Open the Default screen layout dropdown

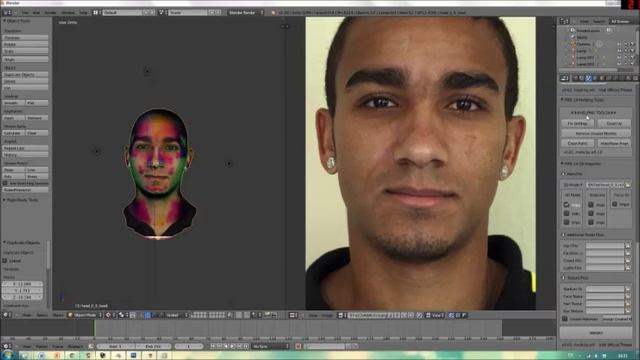click(x=122, y=13)
